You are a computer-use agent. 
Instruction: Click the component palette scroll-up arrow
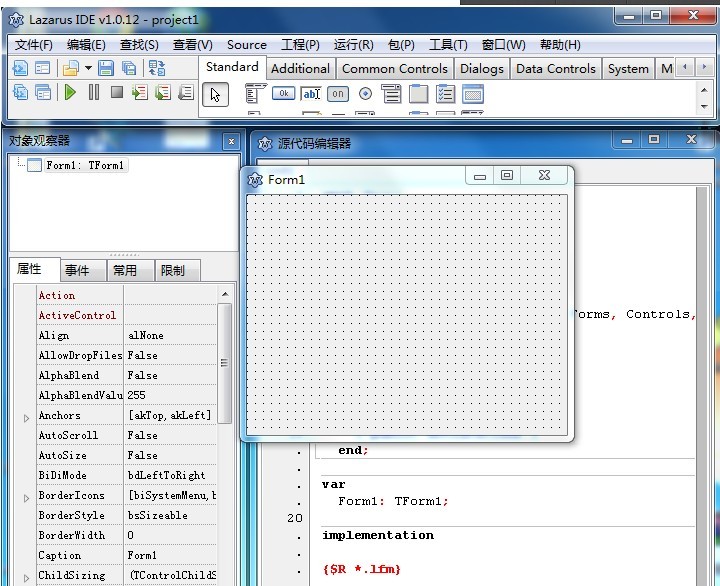(704, 90)
